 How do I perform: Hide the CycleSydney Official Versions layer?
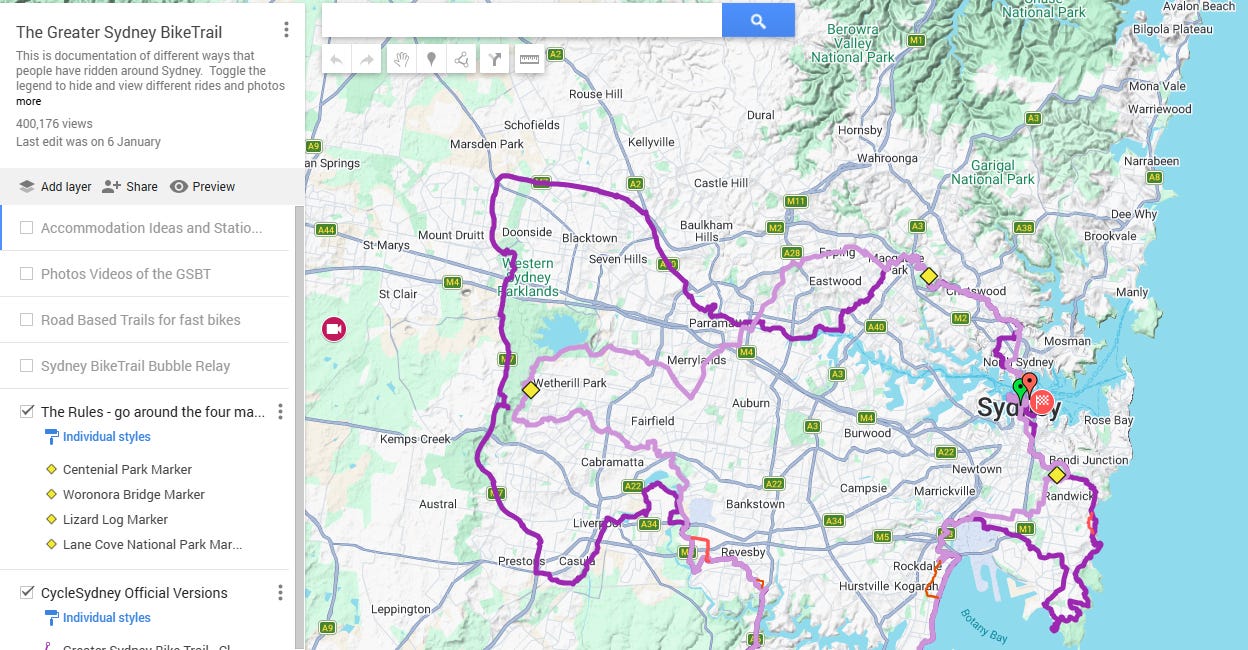pos(27,593)
